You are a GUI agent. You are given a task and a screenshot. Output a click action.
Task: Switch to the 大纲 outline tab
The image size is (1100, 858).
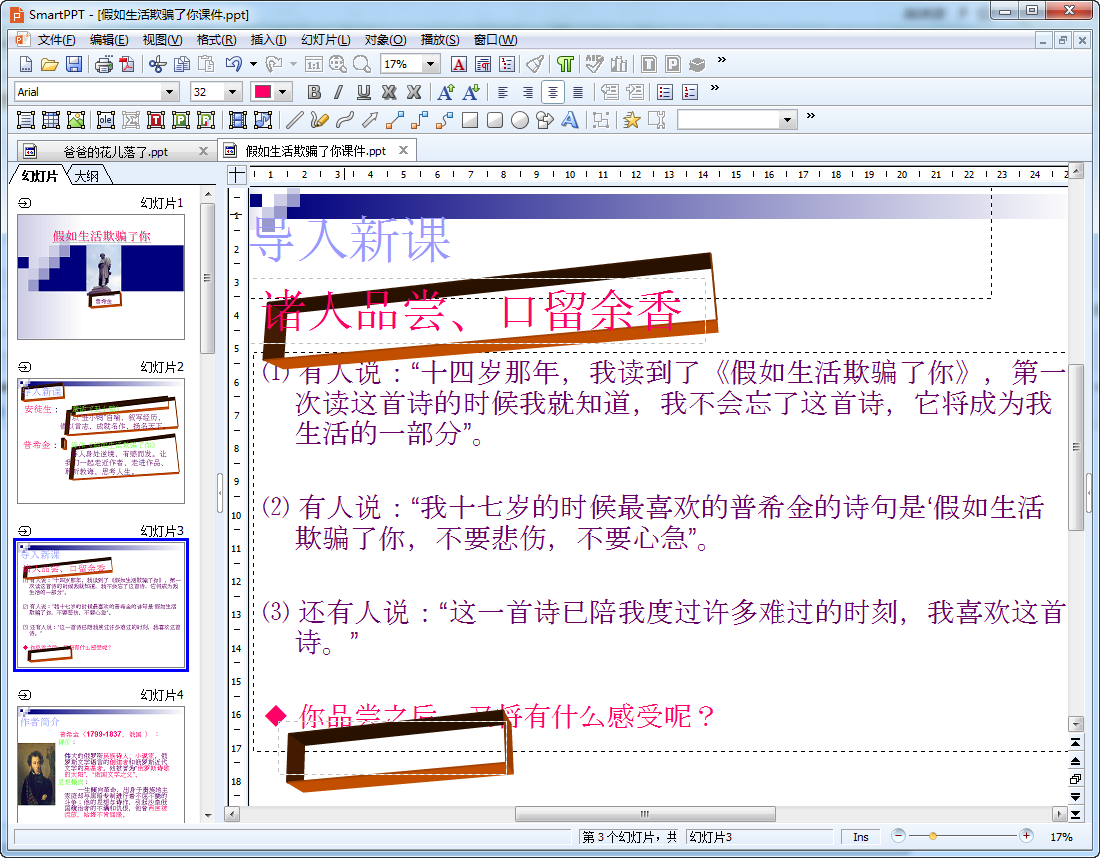click(x=87, y=176)
